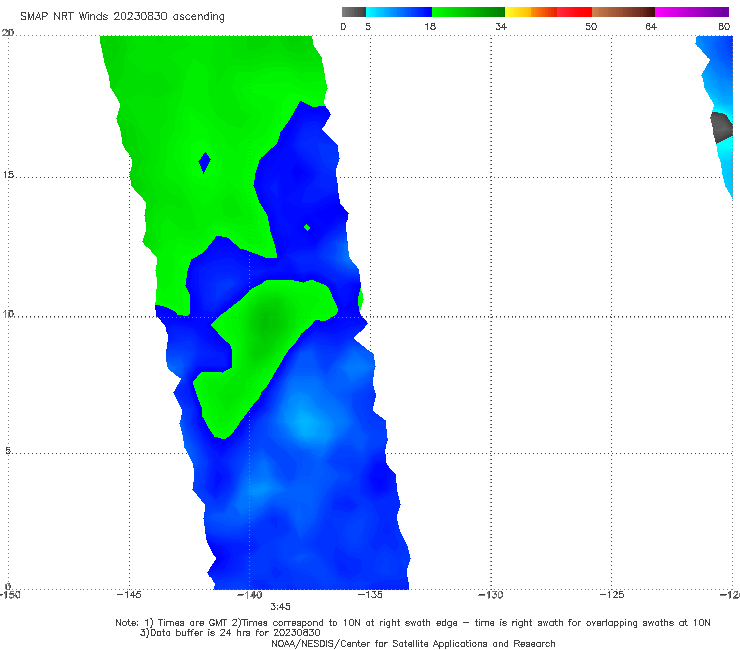This screenshot has width=740, height=650.
Task: Click the brown segment of the color bar
Action: tap(623, 12)
